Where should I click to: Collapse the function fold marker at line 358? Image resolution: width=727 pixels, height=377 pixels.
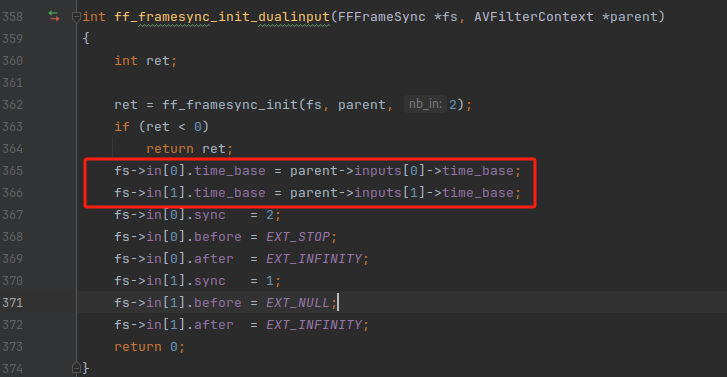pos(77,17)
